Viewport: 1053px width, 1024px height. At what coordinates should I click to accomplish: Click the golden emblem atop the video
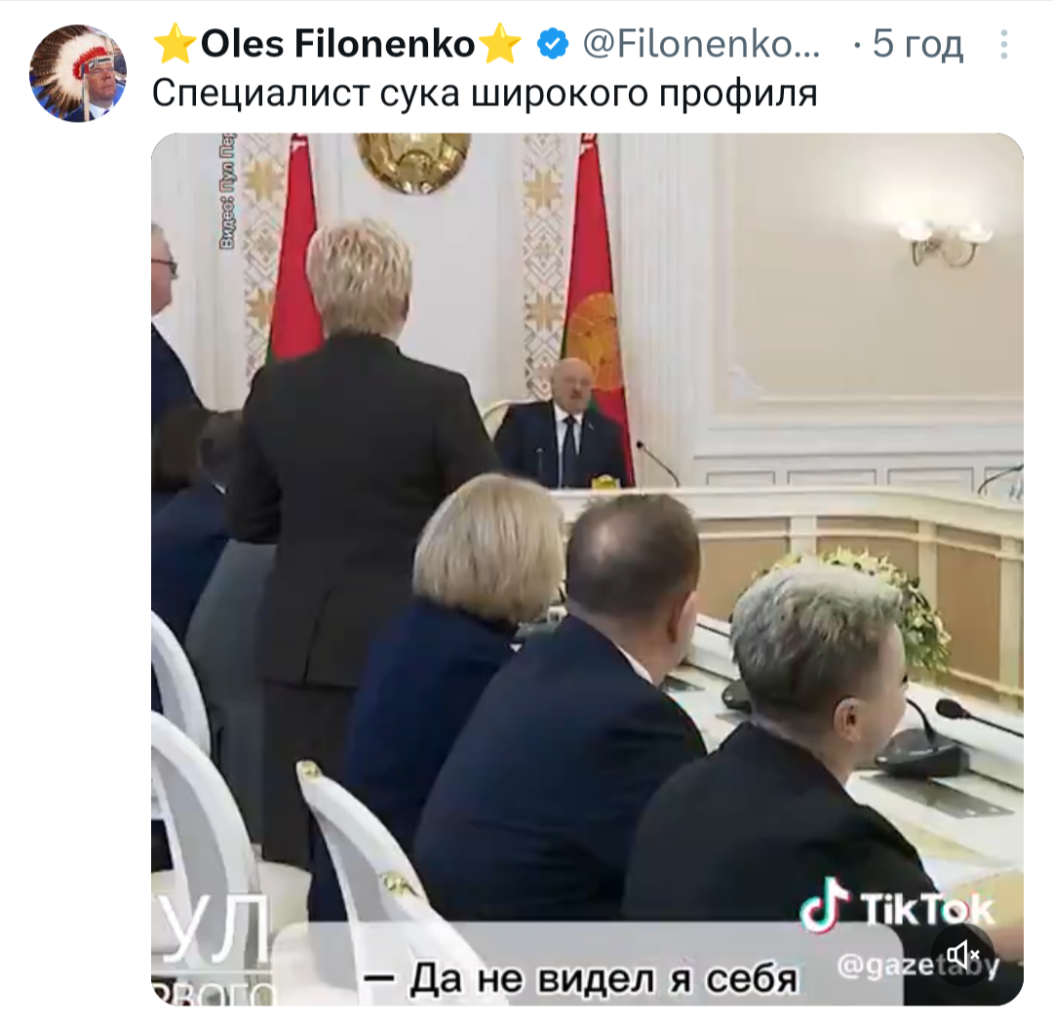tap(412, 162)
